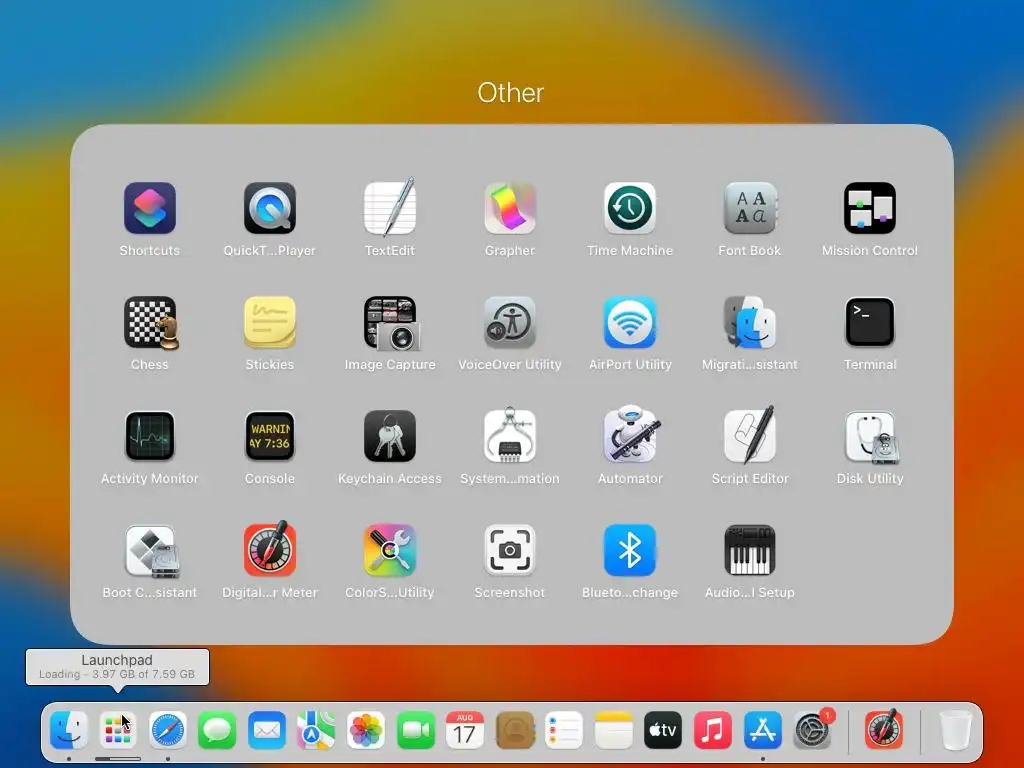1024x768 pixels.
Task: Launch AirPort Utility
Action: tap(630, 323)
